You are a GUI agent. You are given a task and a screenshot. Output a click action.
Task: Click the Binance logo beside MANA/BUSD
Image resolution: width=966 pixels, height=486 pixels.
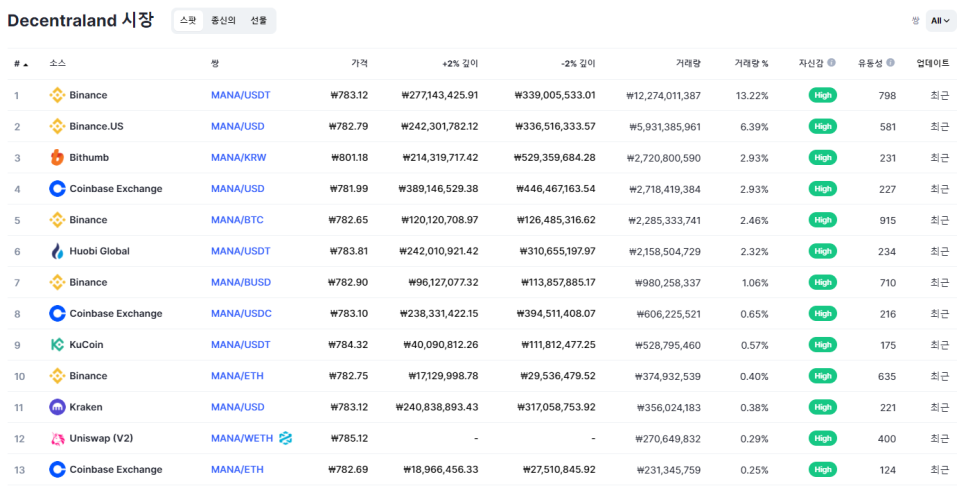pyautogui.click(x=57, y=282)
